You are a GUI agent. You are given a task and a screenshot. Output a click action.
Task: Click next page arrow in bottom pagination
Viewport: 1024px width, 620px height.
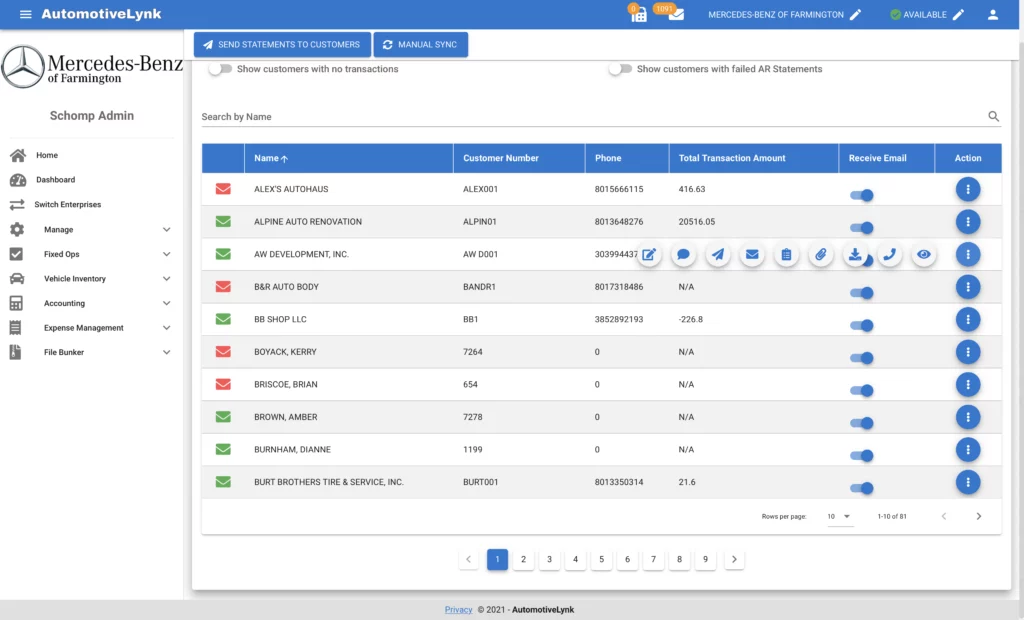tap(734, 559)
